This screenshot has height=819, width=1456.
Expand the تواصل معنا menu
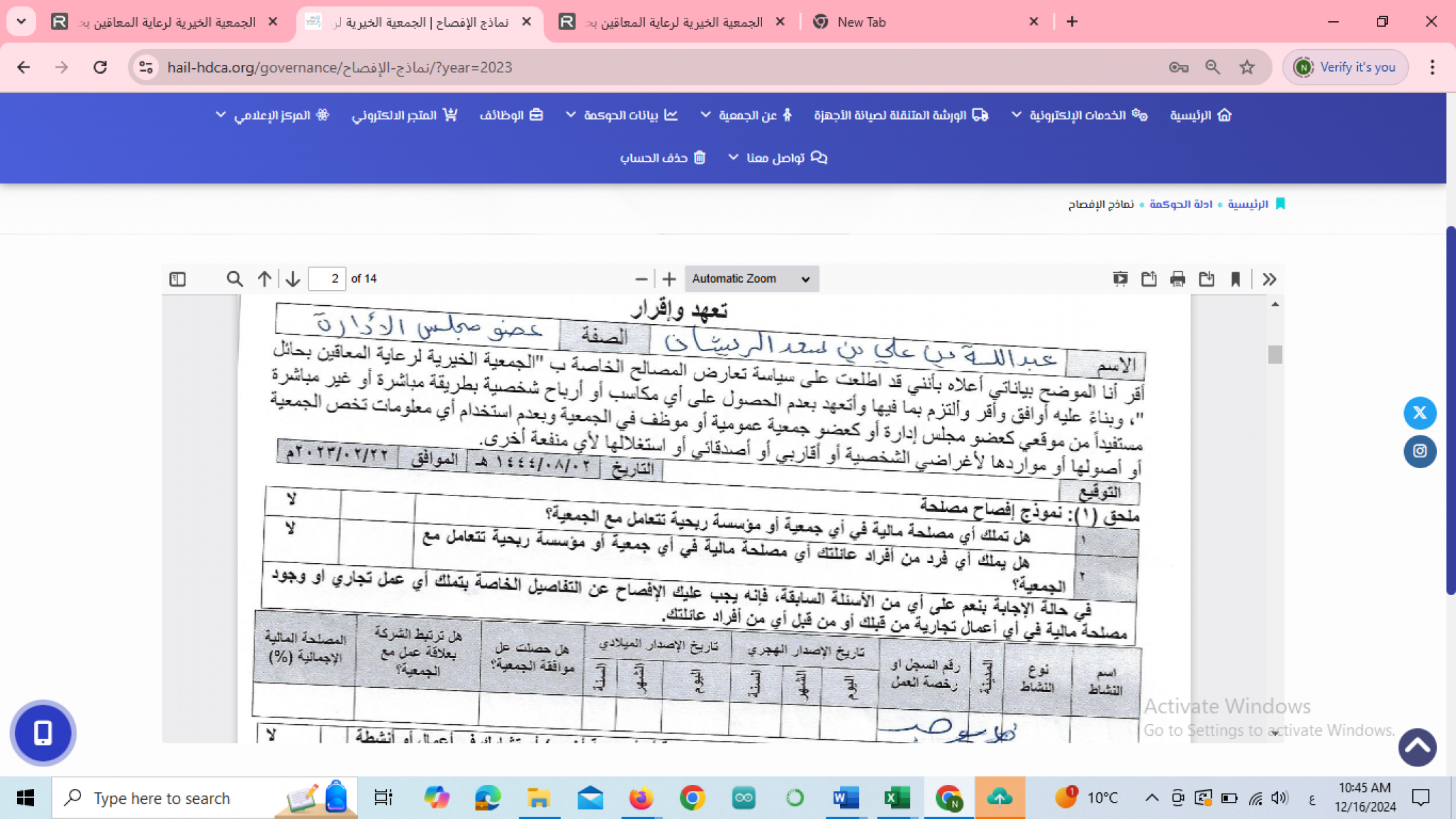[x=776, y=158]
